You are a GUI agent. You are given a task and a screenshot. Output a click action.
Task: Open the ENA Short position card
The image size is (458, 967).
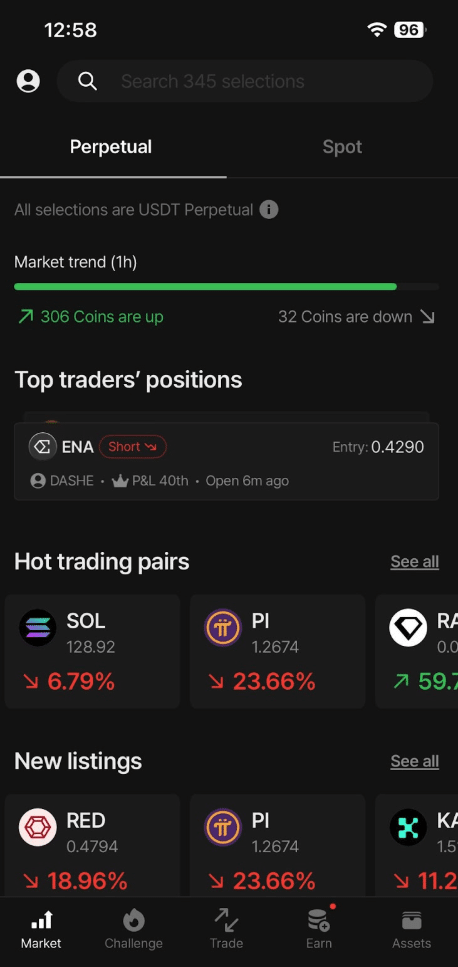(227, 461)
